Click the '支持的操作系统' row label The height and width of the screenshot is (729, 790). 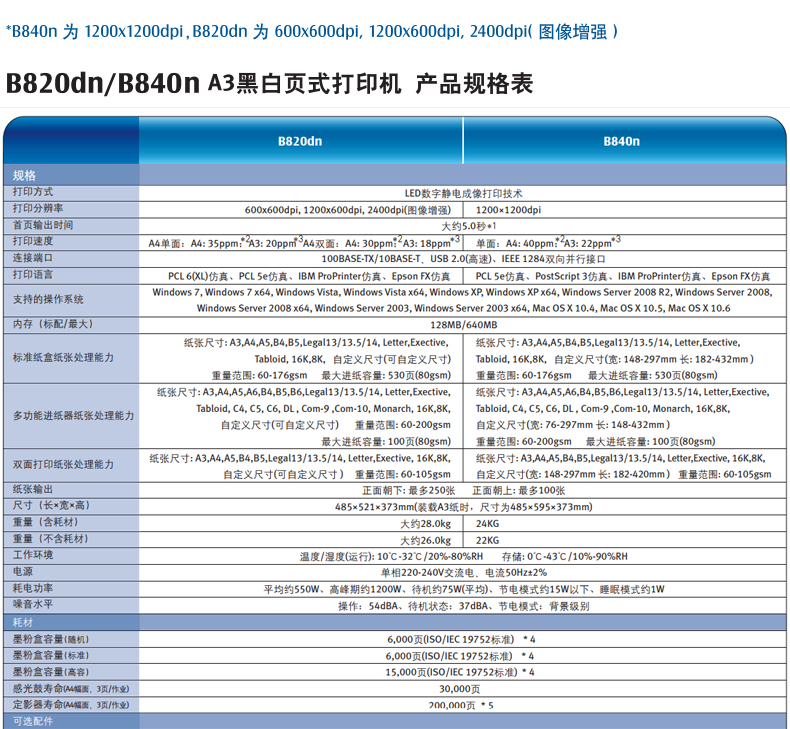(x=48, y=299)
